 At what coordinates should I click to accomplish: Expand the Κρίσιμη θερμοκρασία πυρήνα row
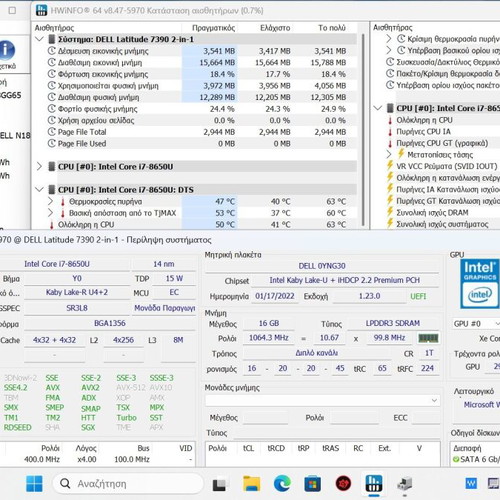389,39
